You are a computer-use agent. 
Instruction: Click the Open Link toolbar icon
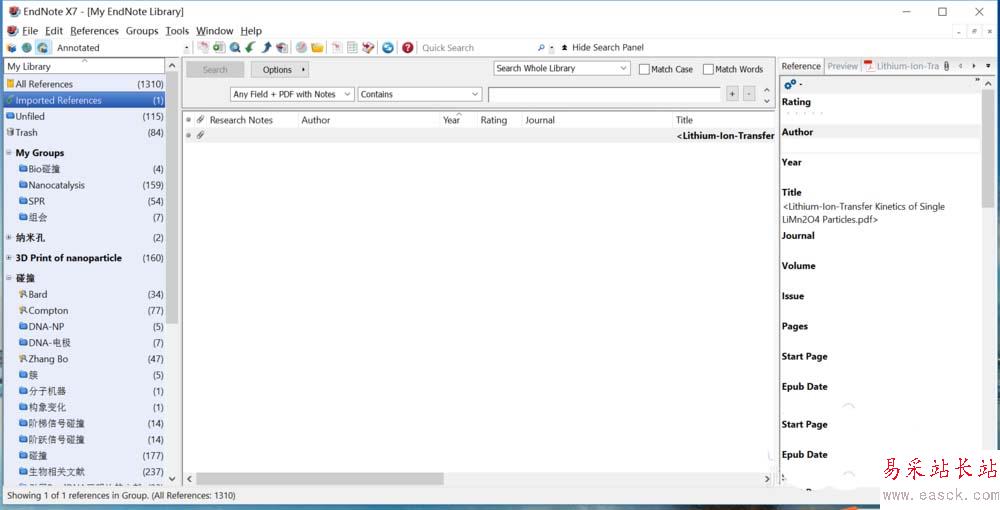[301, 47]
